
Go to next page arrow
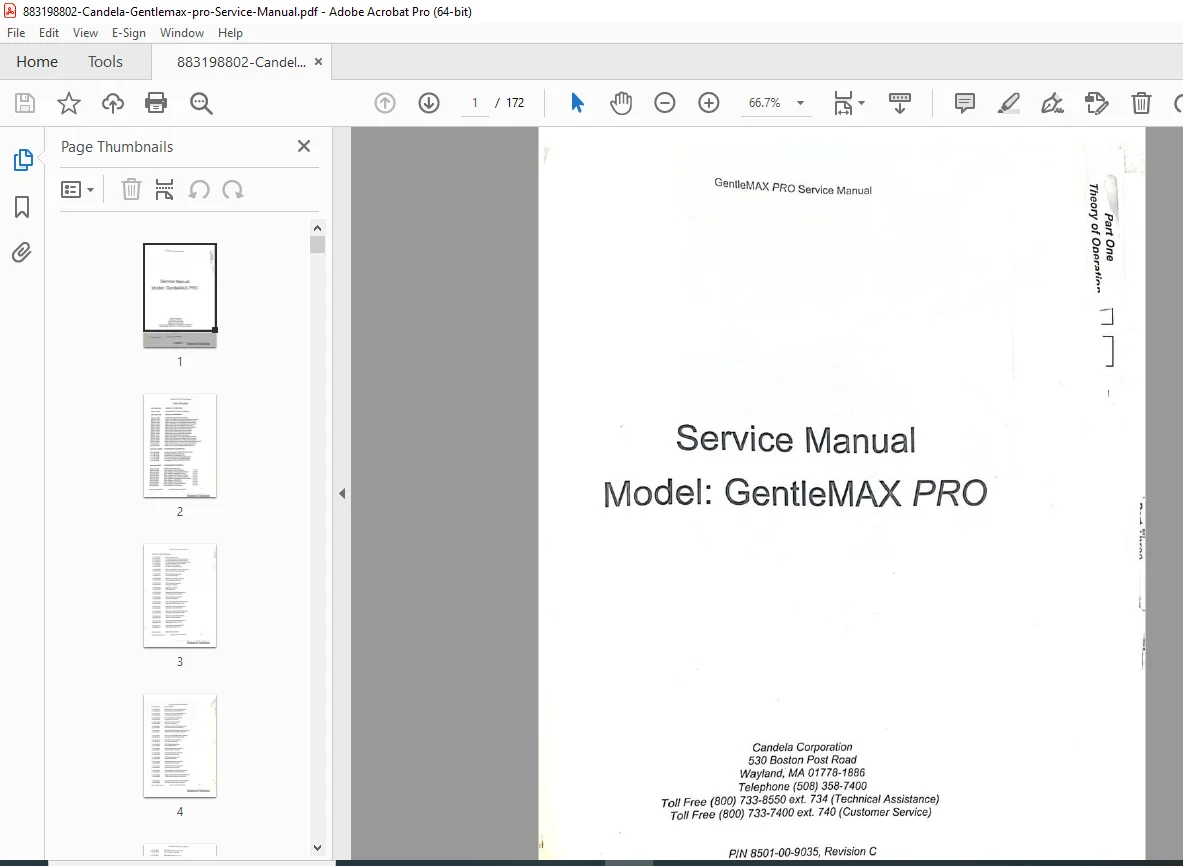(429, 103)
